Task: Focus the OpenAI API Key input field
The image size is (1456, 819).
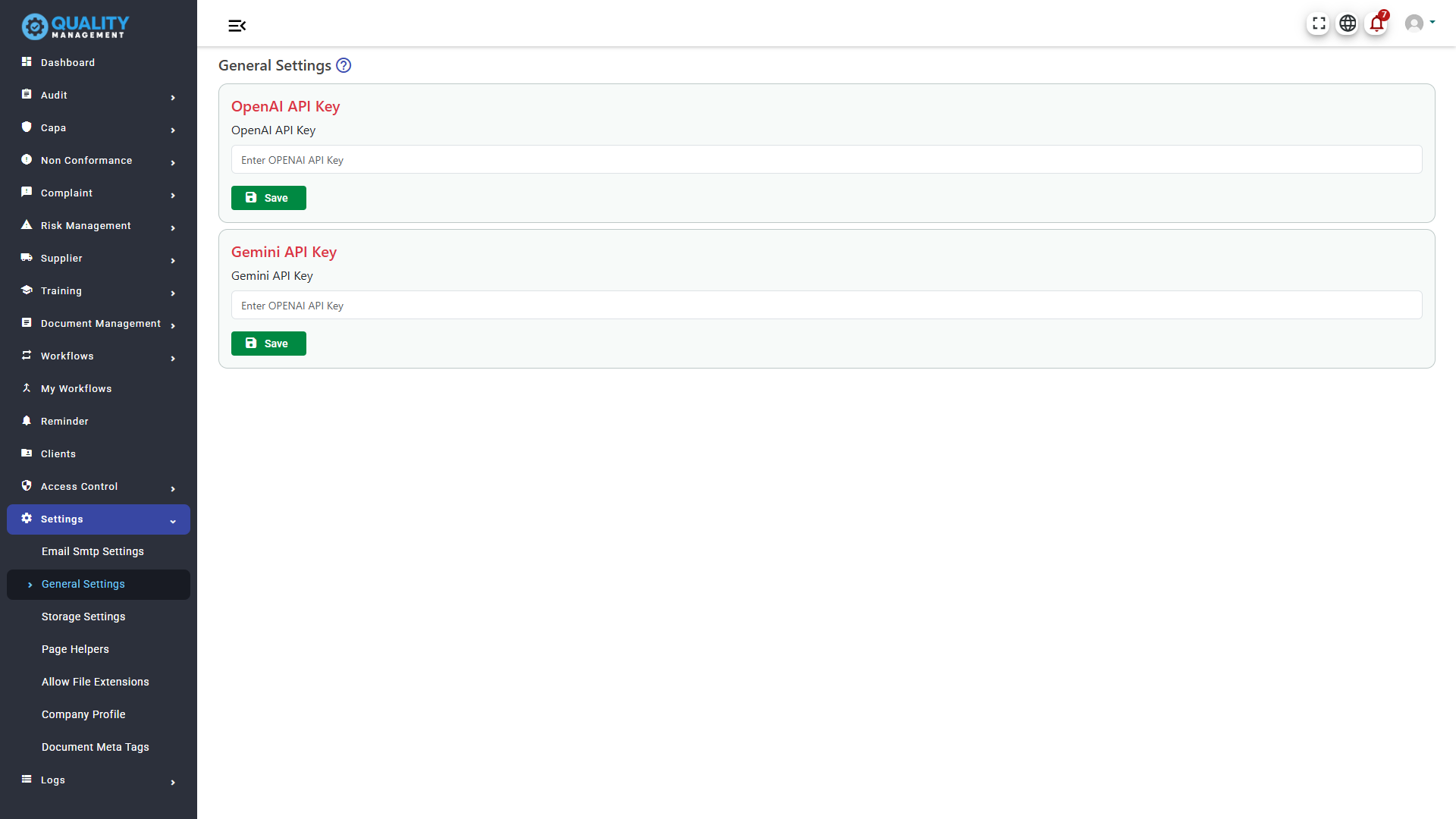Action: [827, 159]
